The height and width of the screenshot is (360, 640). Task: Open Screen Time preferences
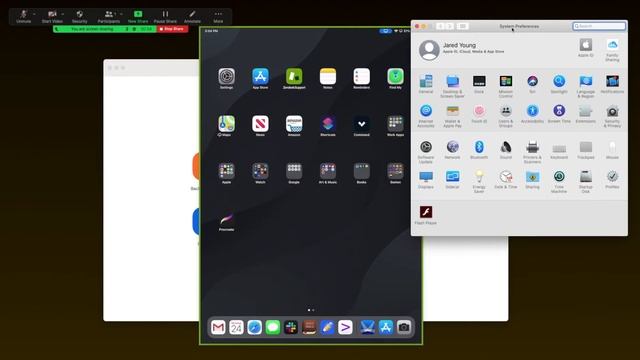pos(559,114)
